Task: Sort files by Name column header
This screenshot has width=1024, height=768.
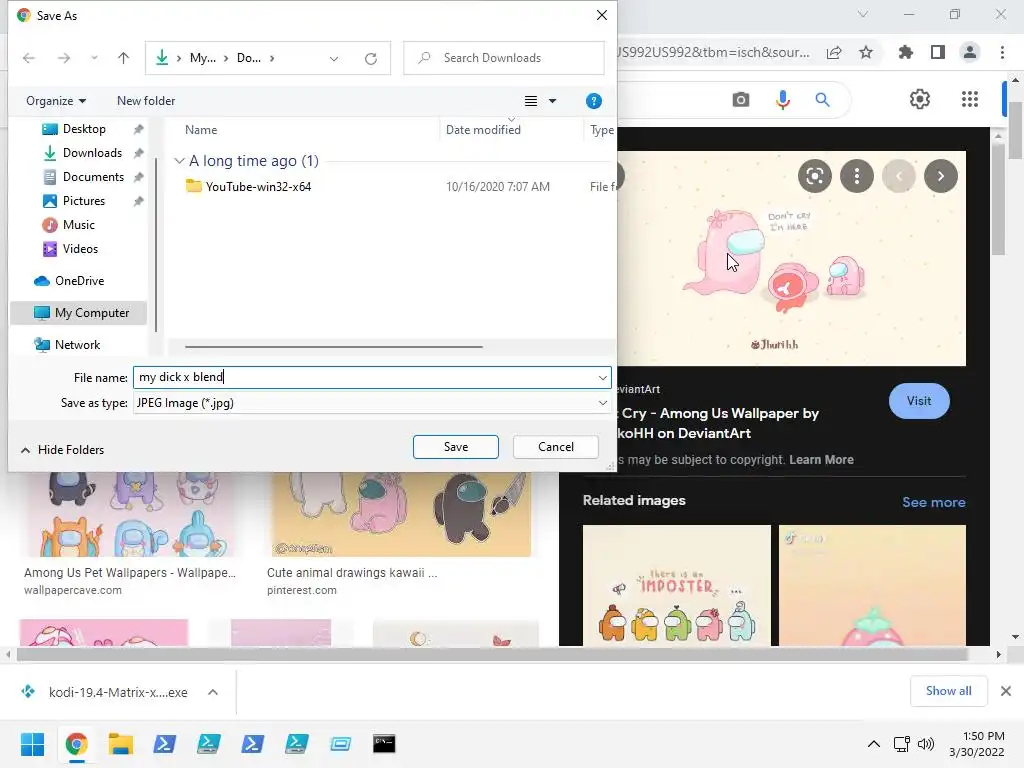Action: (x=201, y=130)
